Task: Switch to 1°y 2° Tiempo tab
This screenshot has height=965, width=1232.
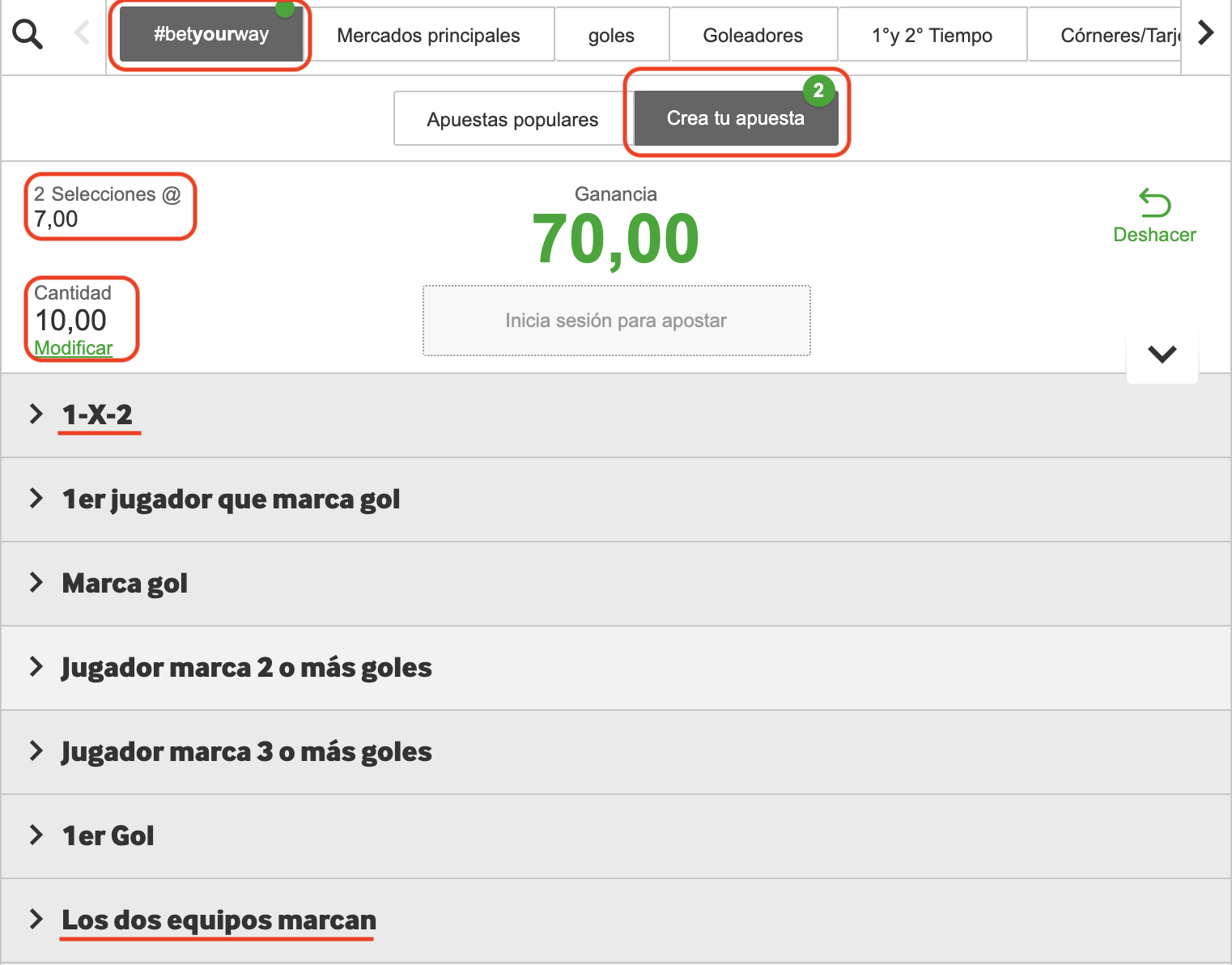Action: pos(932,36)
